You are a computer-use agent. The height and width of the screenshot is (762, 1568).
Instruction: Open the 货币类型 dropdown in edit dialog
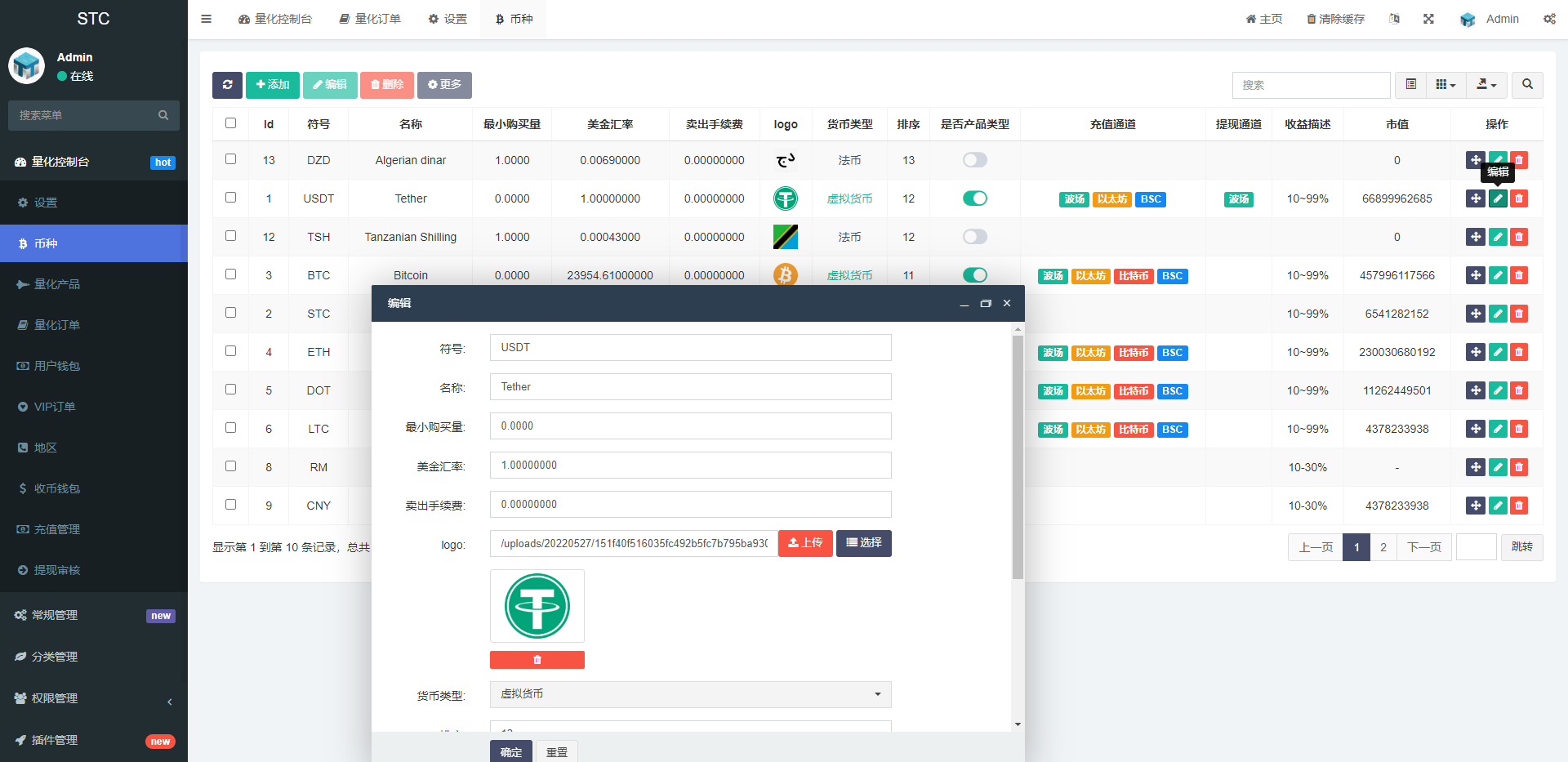(690, 694)
